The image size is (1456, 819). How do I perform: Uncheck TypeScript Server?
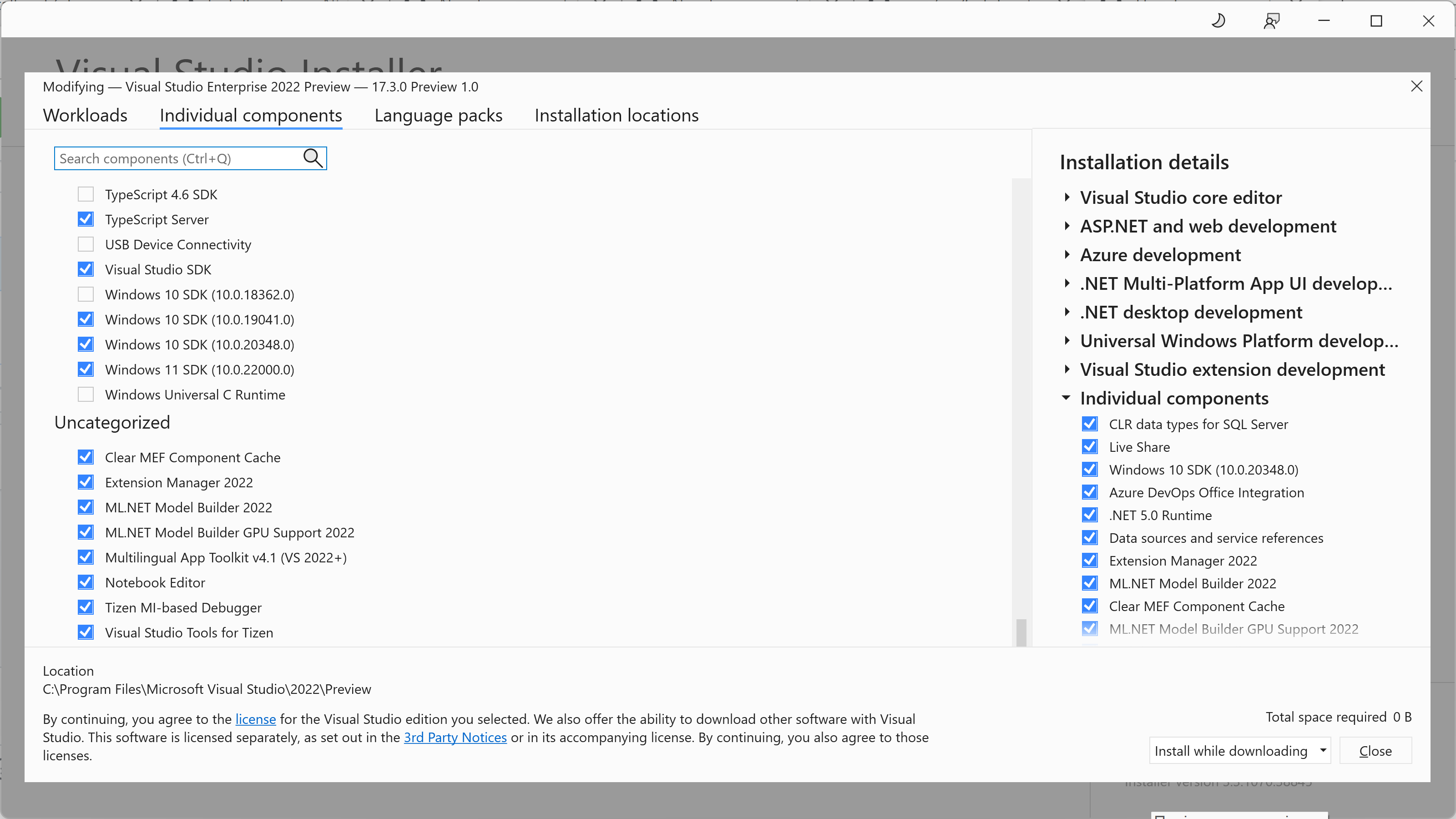(86, 219)
